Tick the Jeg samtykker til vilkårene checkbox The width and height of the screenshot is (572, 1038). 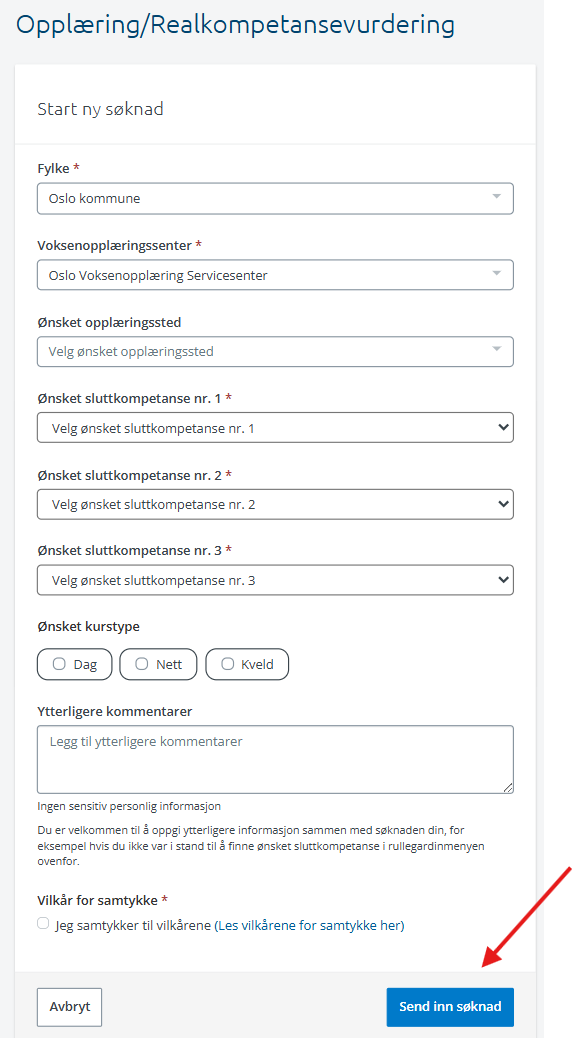[x=43, y=923]
